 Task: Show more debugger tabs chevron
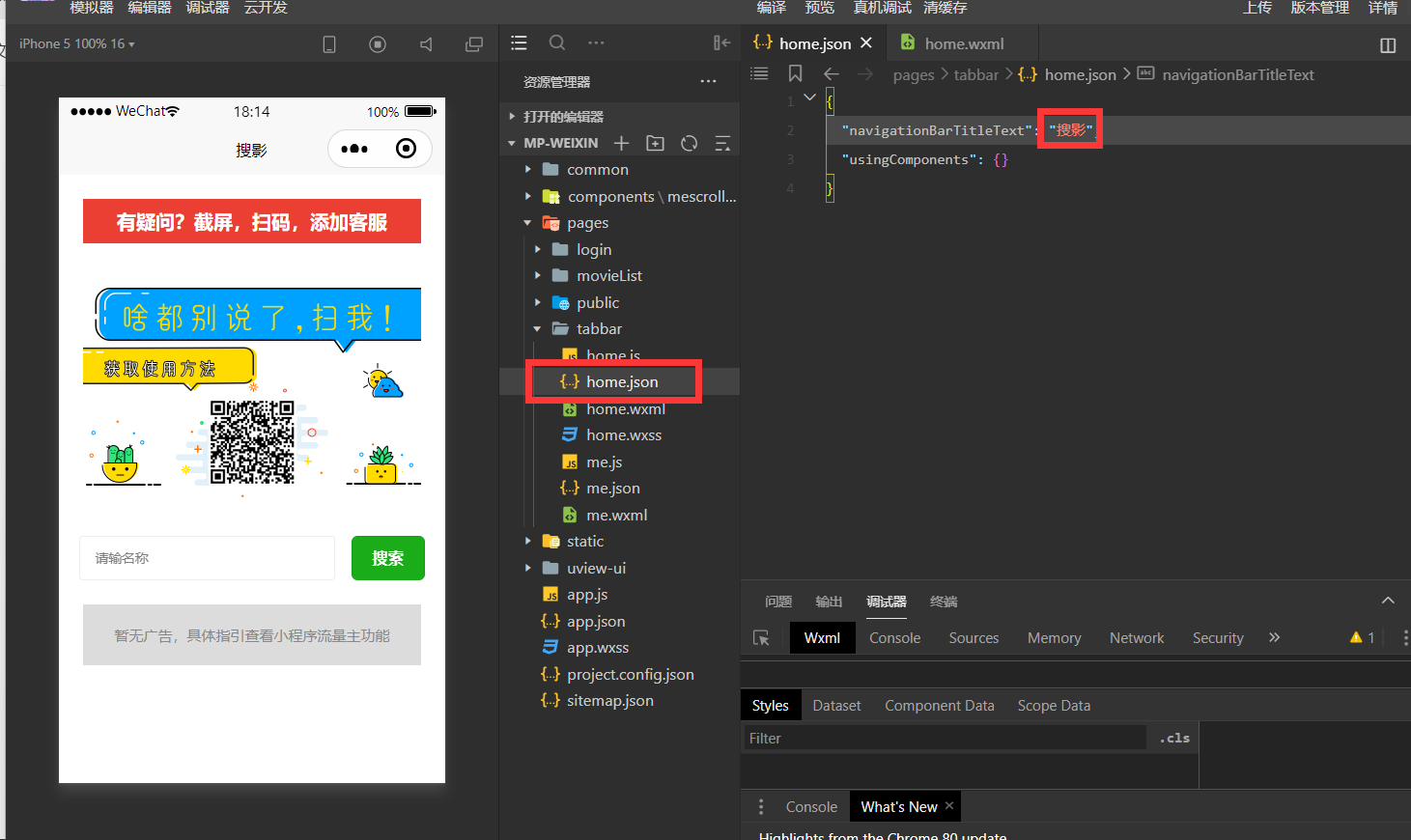point(1274,637)
